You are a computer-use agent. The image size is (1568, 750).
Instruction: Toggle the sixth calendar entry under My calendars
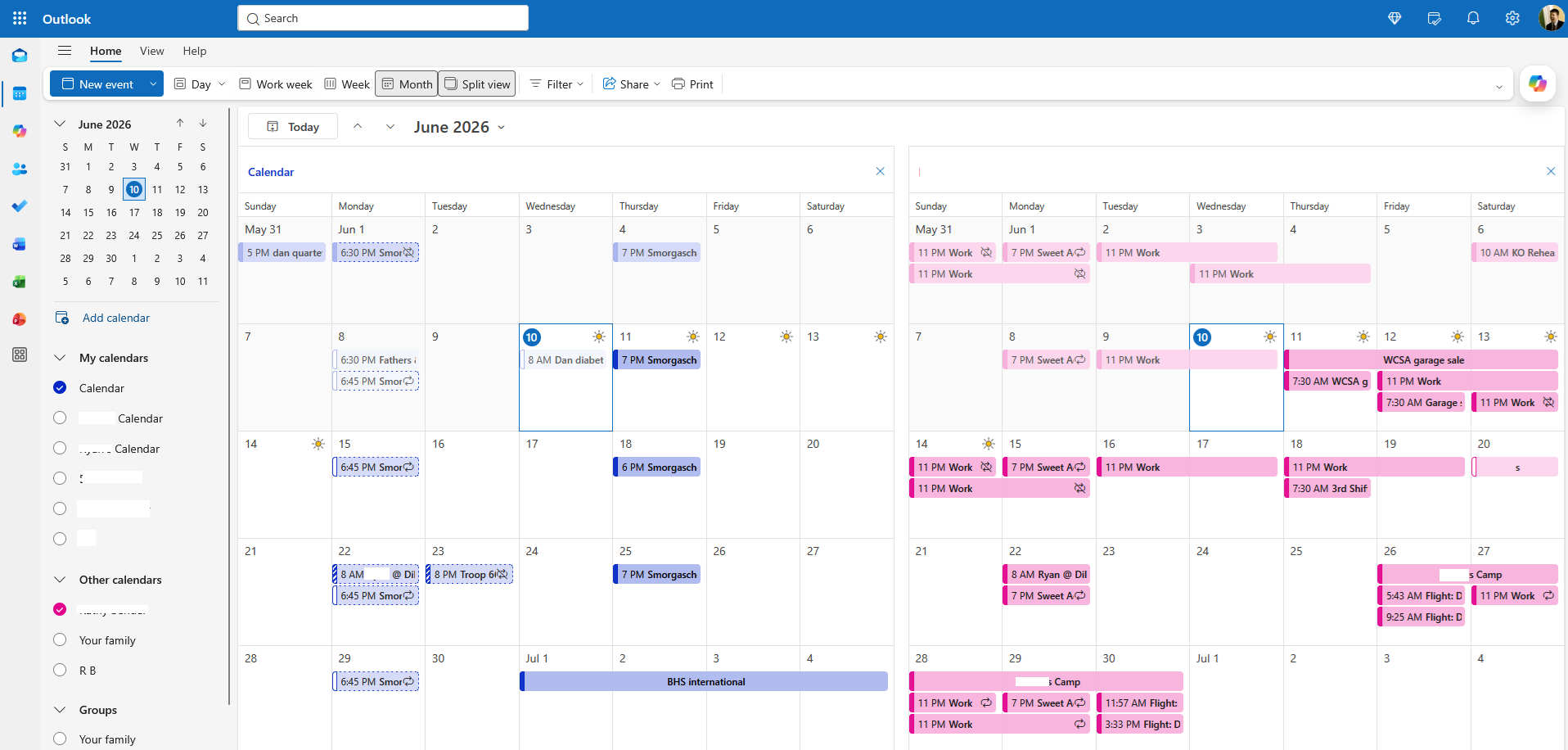(x=60, y=539)
